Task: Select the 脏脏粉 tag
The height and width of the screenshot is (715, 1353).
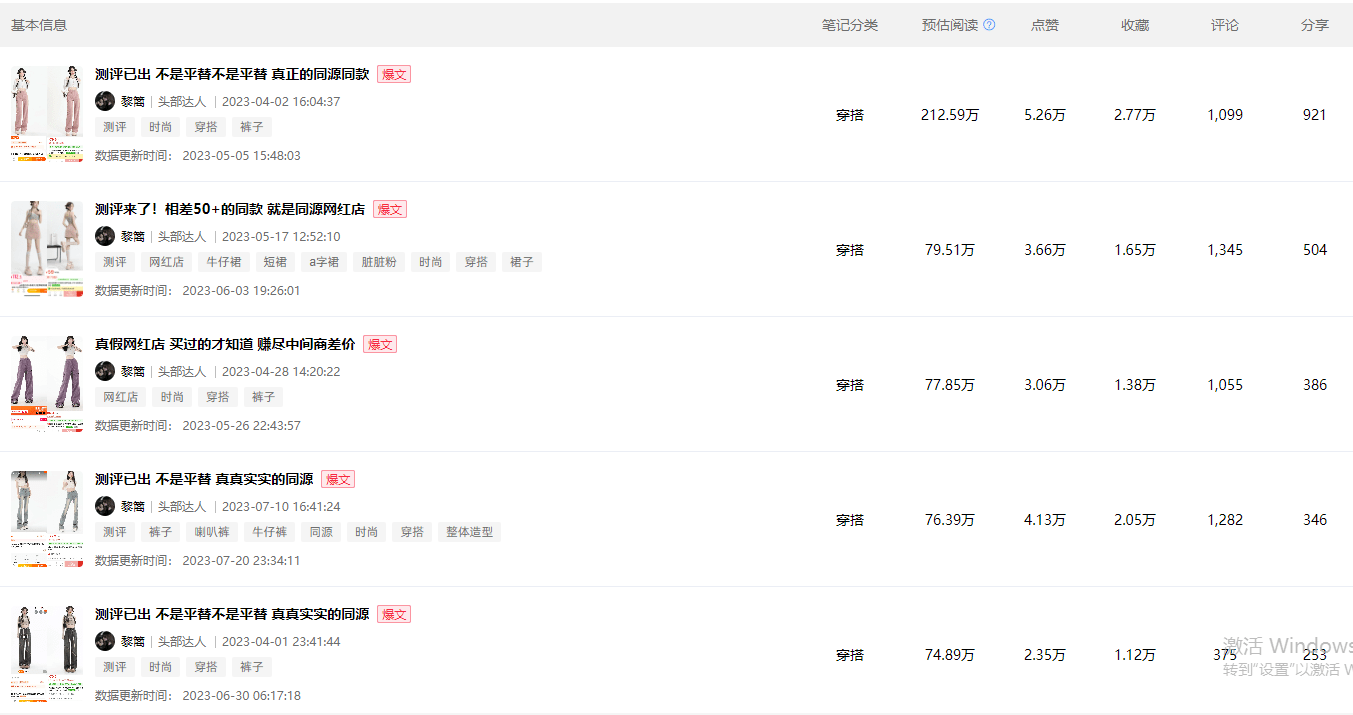Action: click(x=378, y=262)
